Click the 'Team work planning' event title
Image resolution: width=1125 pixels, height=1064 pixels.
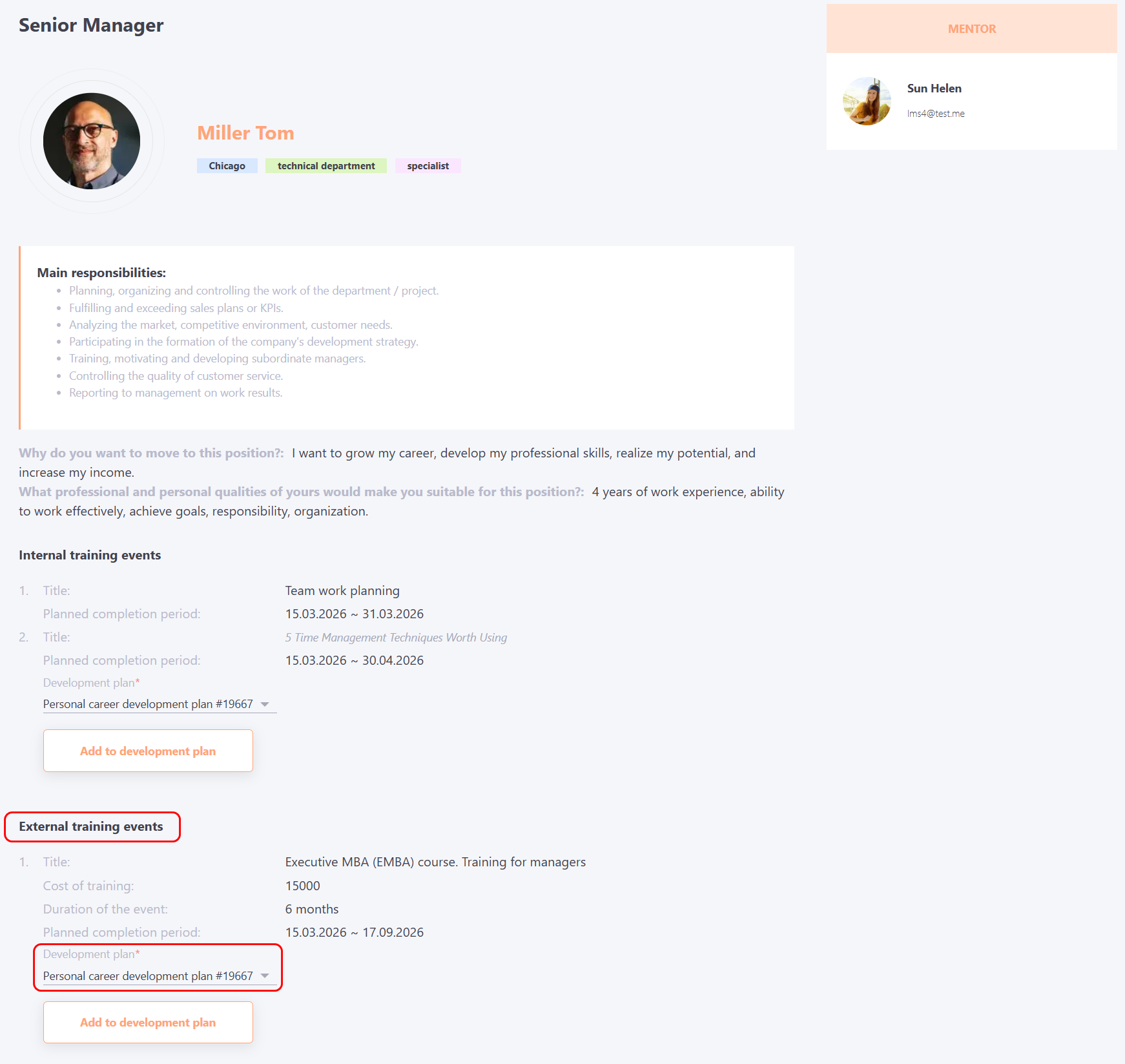coord(342,590)
